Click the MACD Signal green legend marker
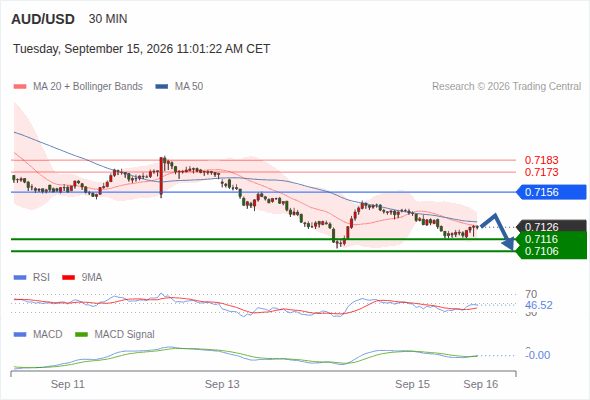The height and width of the screenshot is (400, 590). click(82, 334)
